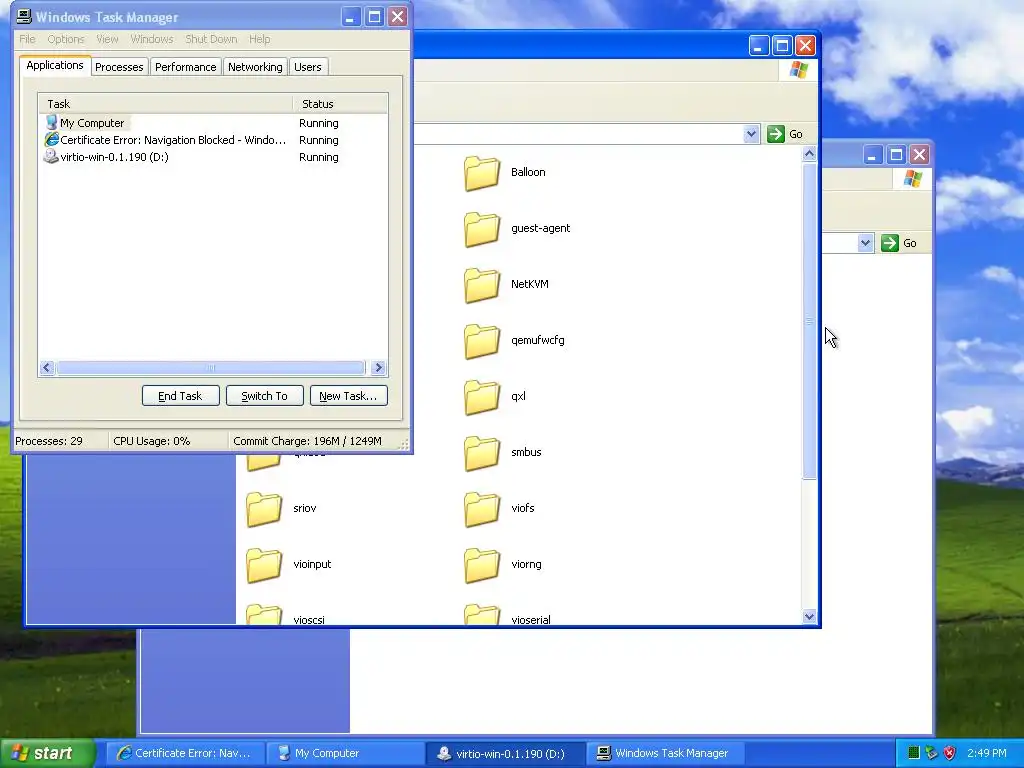Switch to the Networking tab
Screen dimensions: 1024x768
click(255, 67)
